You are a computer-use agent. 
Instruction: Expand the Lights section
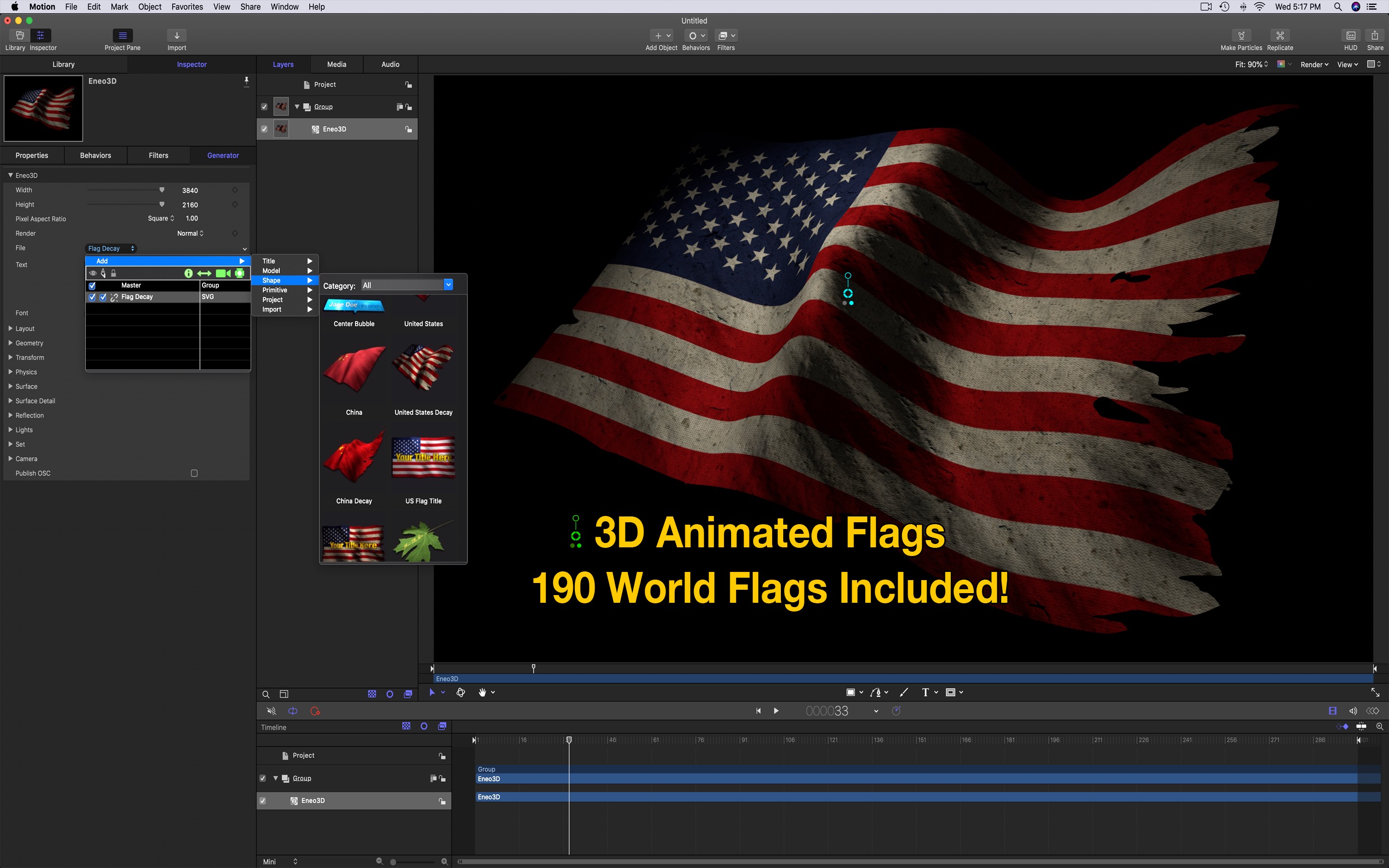tap(10, 429)
